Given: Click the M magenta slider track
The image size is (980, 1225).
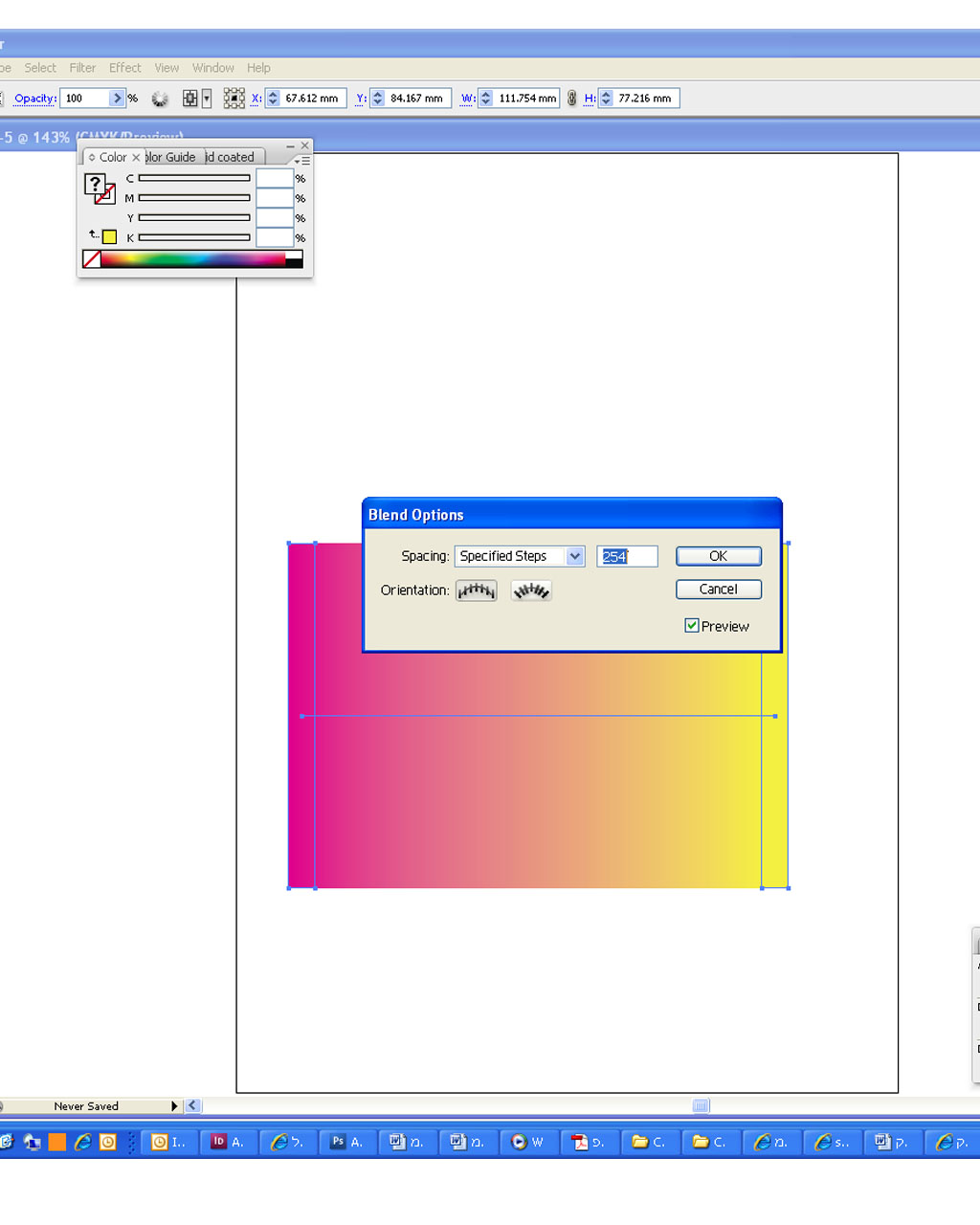Looking at the screenshot, I should click(x=194, y=198).
